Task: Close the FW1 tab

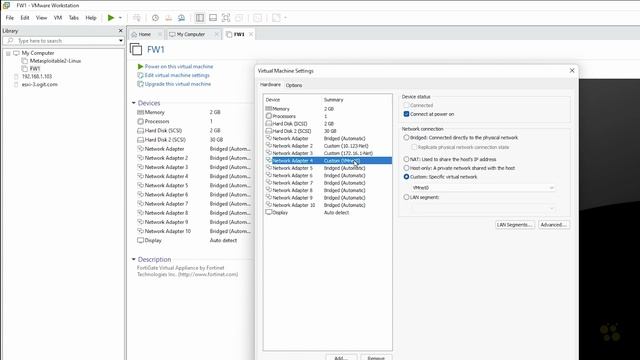Action: 251,34
